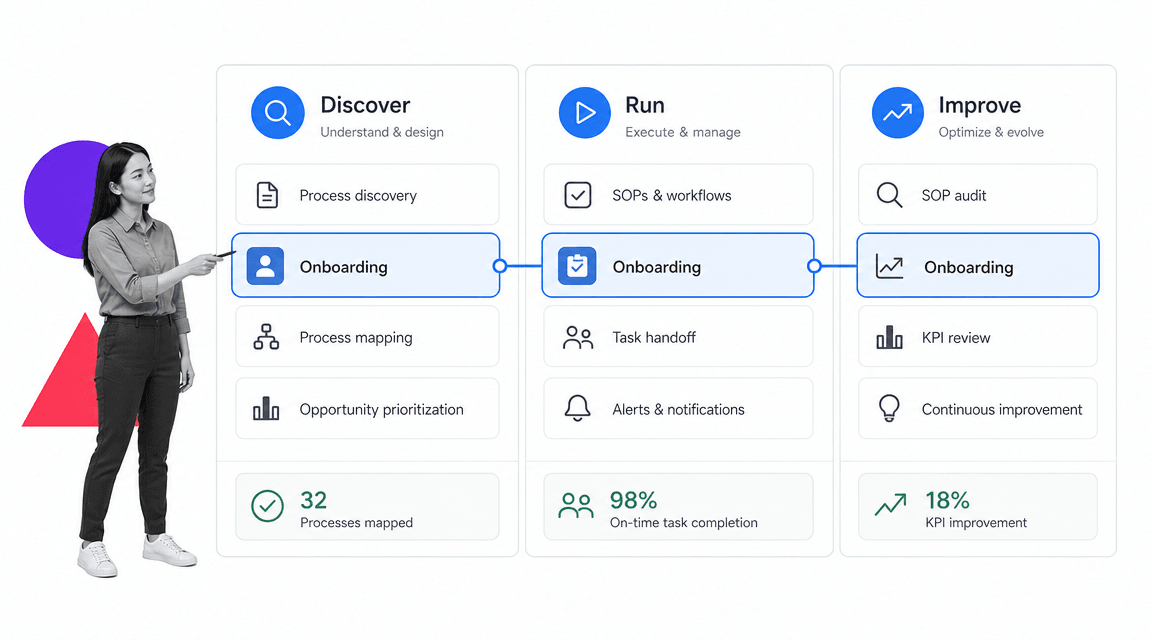Open the Alerts & notifications card
1152x640 pixels.
click(678, 409)
